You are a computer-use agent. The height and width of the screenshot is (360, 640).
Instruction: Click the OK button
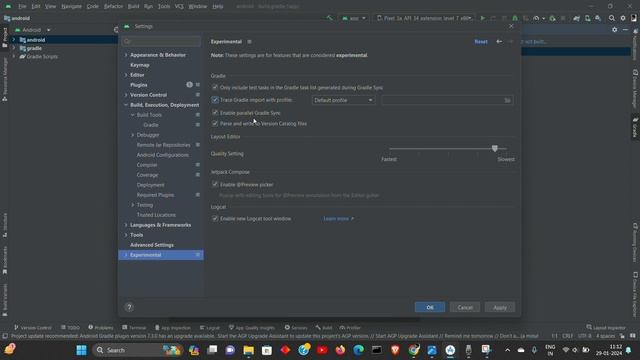(x=430, y=307)
